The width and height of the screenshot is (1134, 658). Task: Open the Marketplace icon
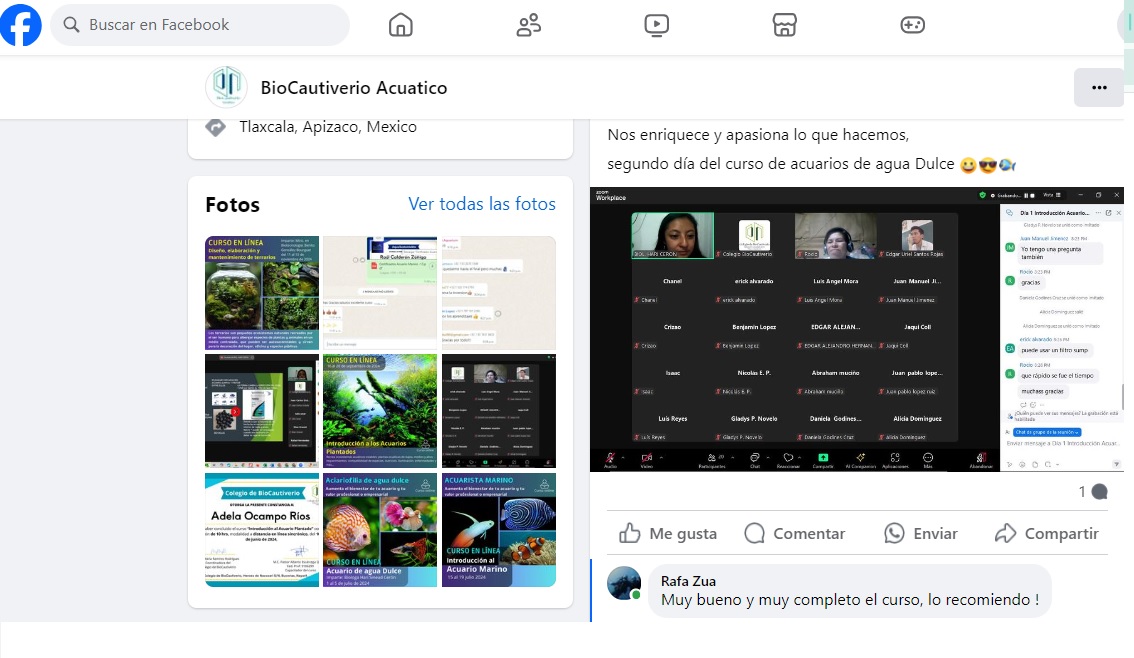[x=785, y=25]
